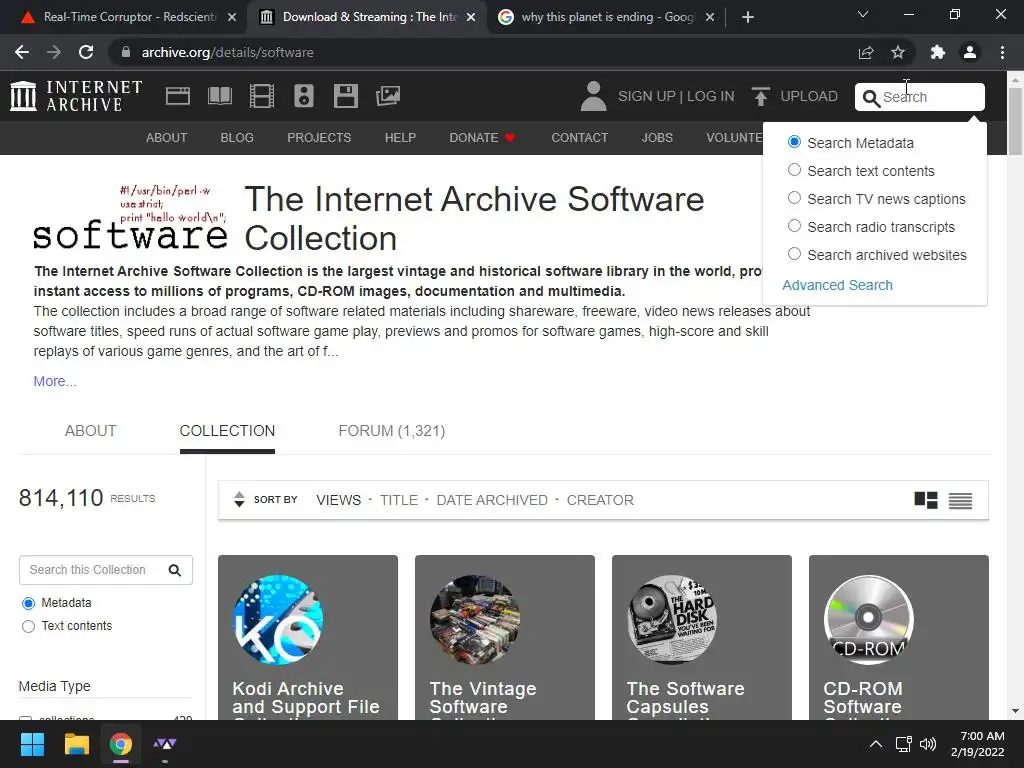
Task: Go back to previous page
Action: point(22,52)
